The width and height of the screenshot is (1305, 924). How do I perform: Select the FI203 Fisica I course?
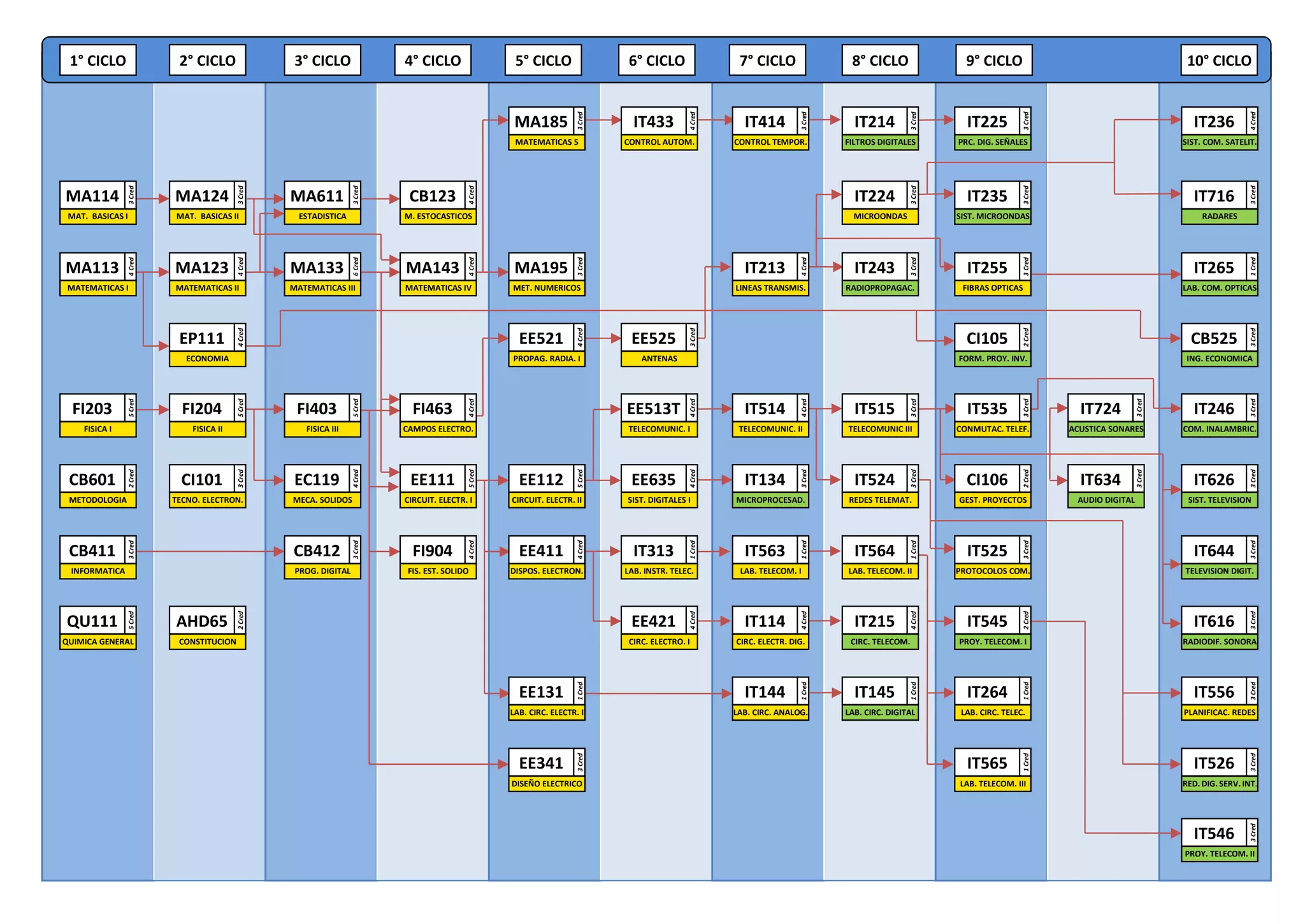pyautogui.click(x=97, y=415)
